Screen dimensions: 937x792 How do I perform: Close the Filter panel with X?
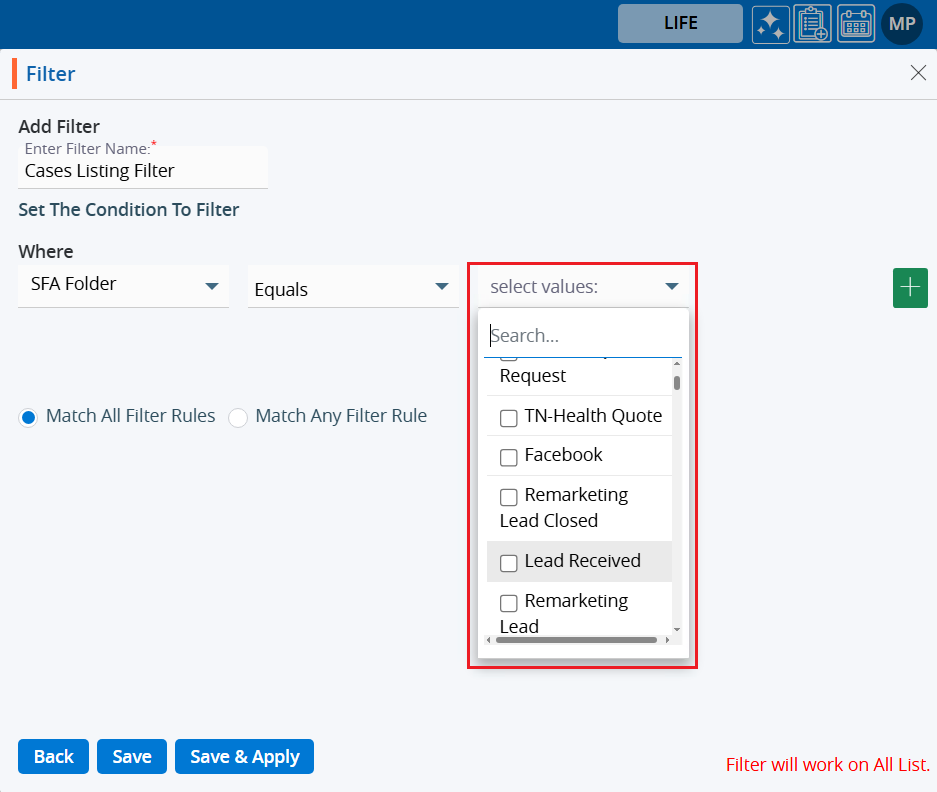pos(917,73)
